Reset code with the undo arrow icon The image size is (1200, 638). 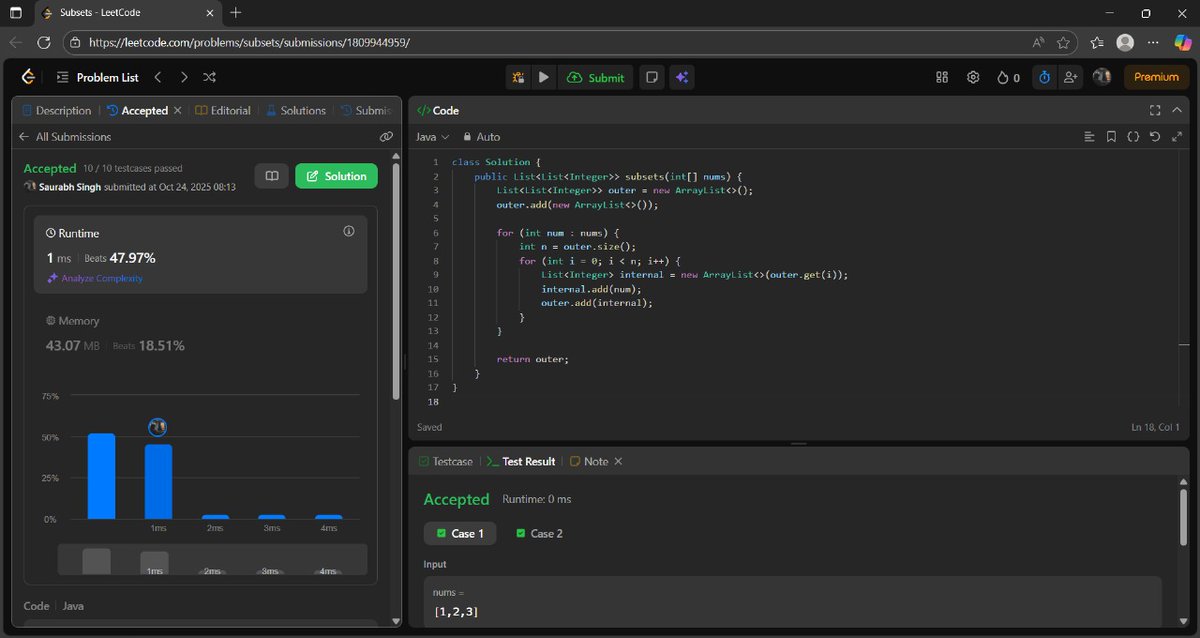1155,137
